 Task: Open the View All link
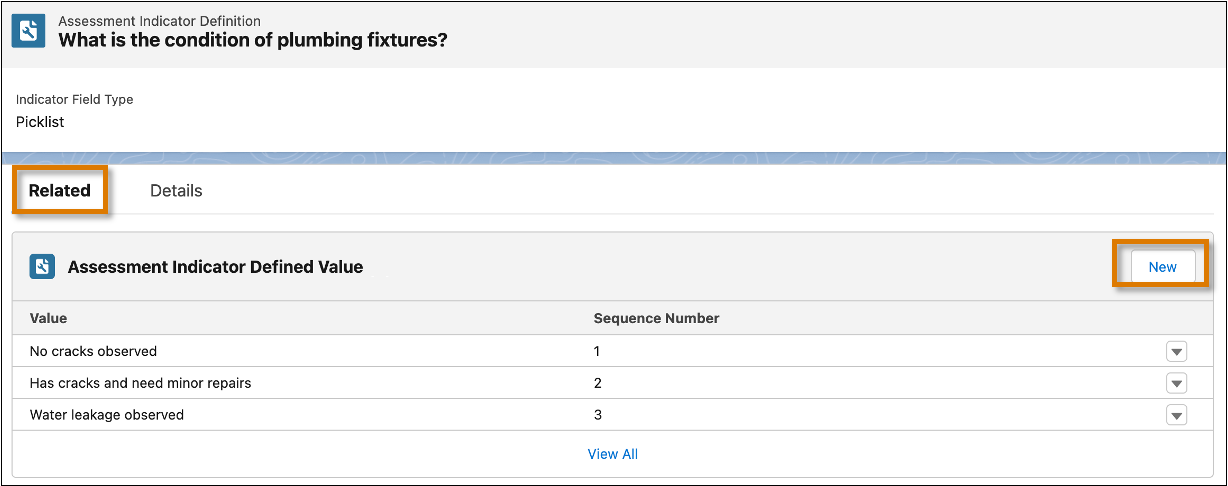point(613,454)
